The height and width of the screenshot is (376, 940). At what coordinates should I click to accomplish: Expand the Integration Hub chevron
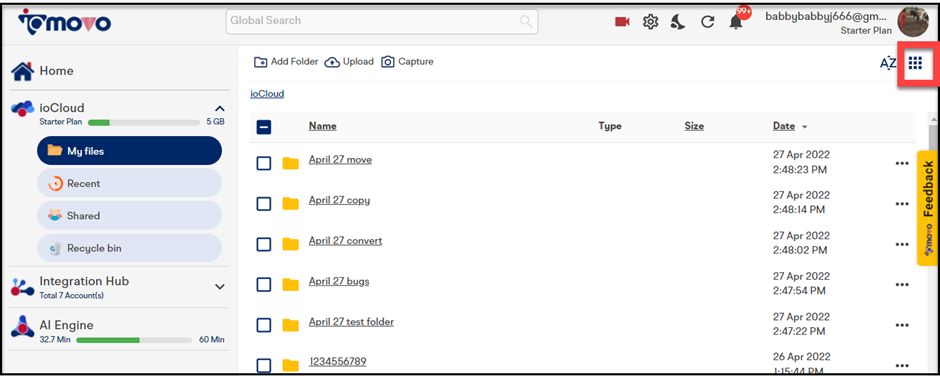point(220,287)
